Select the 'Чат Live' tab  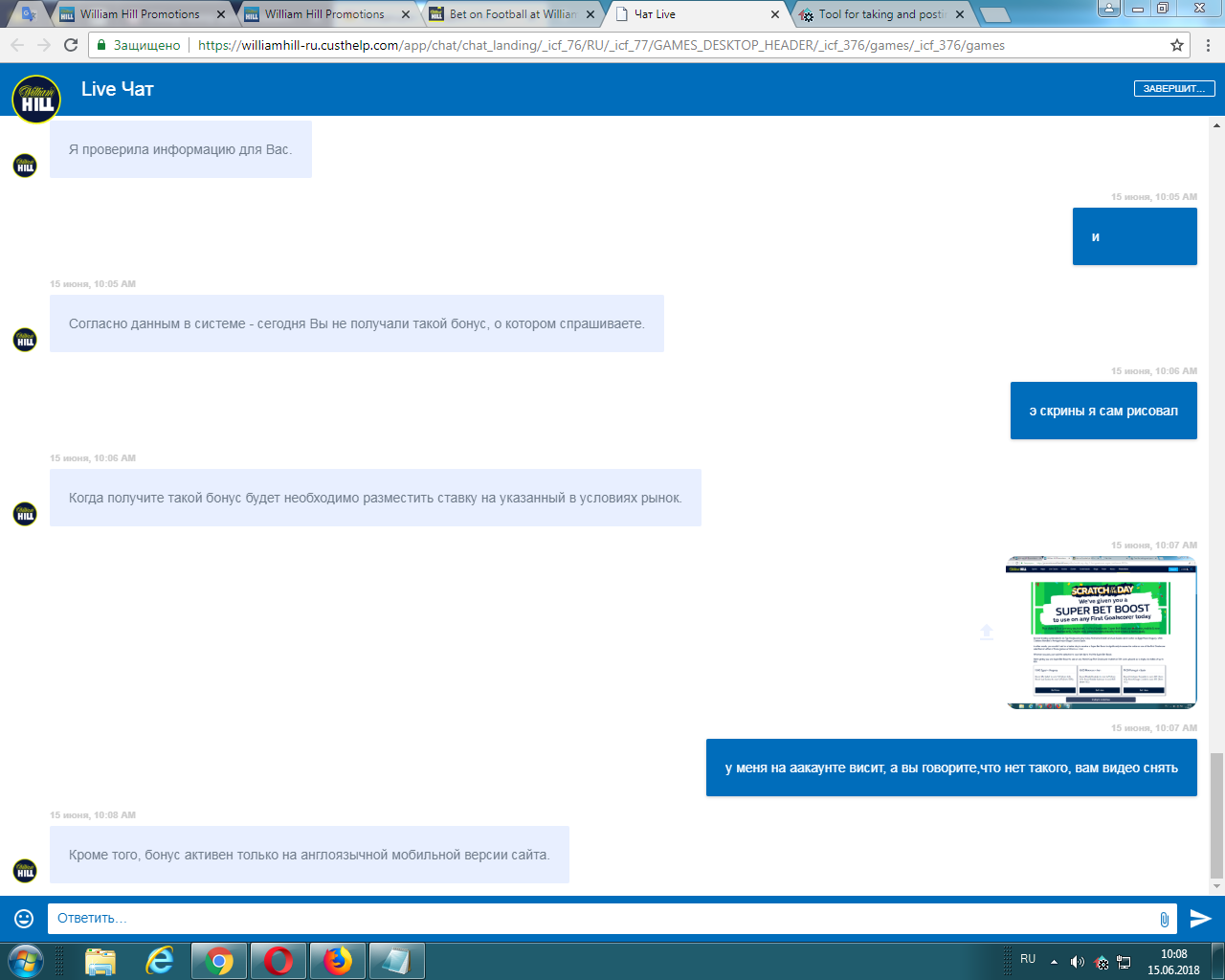[x=698, y=14]
